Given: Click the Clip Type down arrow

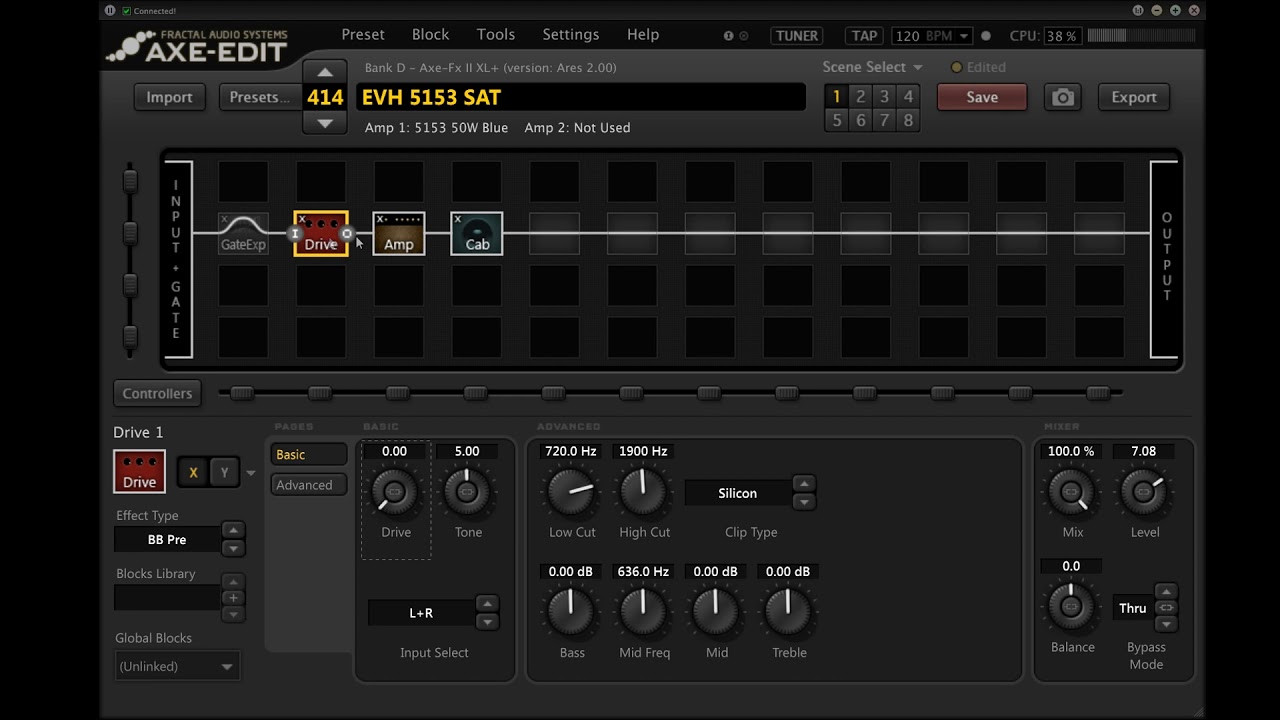Looking at the screenshot, I should coord(804,501).
